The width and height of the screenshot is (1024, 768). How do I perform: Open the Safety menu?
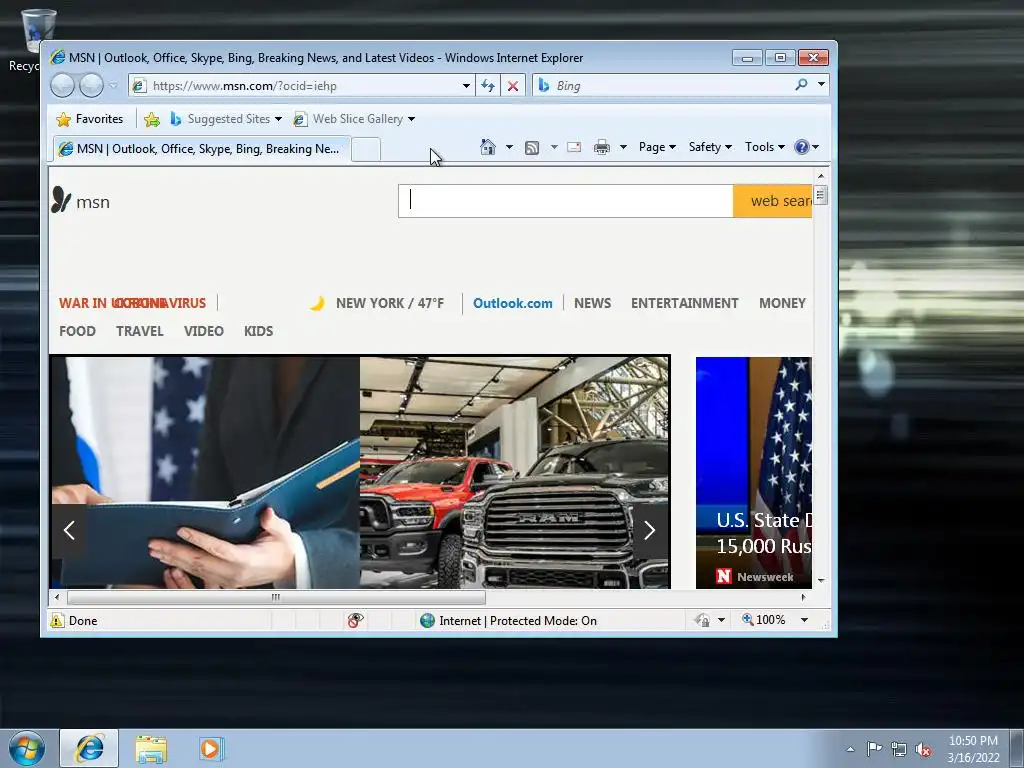[x=710, y=147]
